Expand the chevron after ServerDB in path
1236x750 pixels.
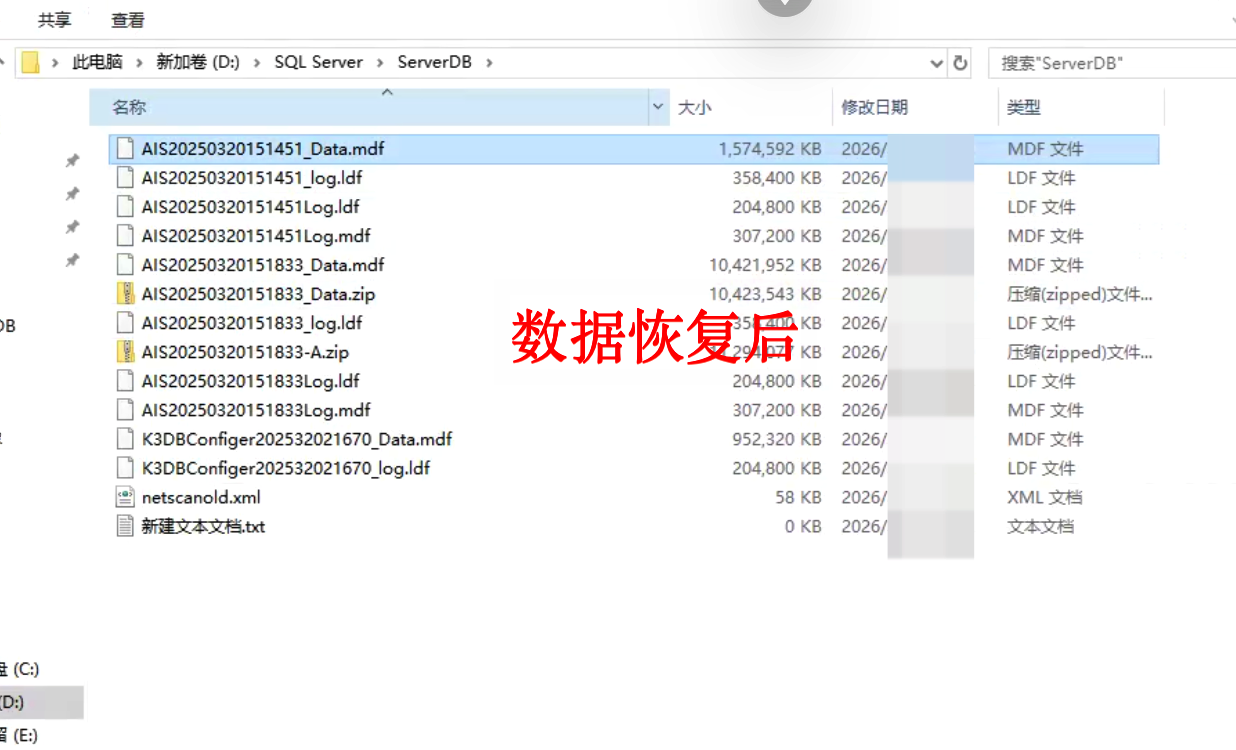tap(489, 62)
